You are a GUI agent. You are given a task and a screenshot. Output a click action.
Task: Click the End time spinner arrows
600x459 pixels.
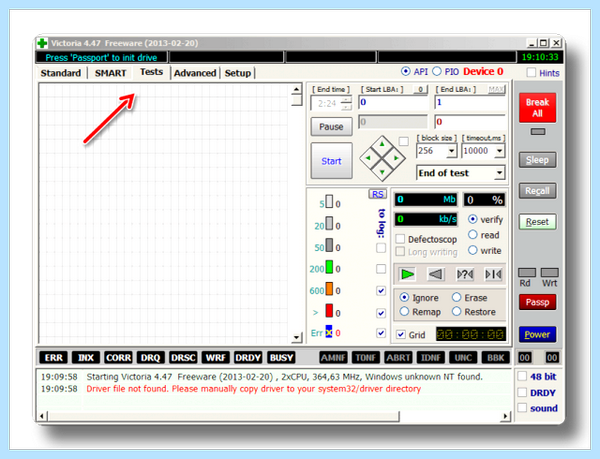(346, 103)
